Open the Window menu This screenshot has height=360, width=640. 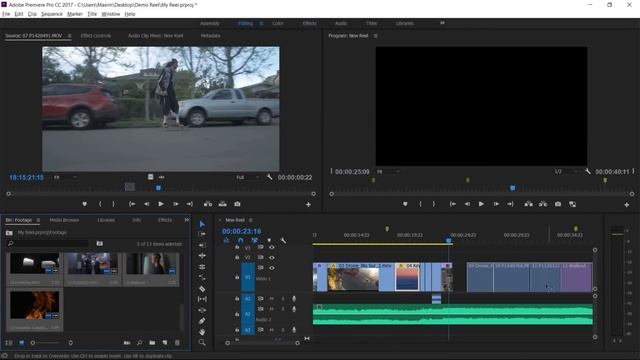pos(110,14)
